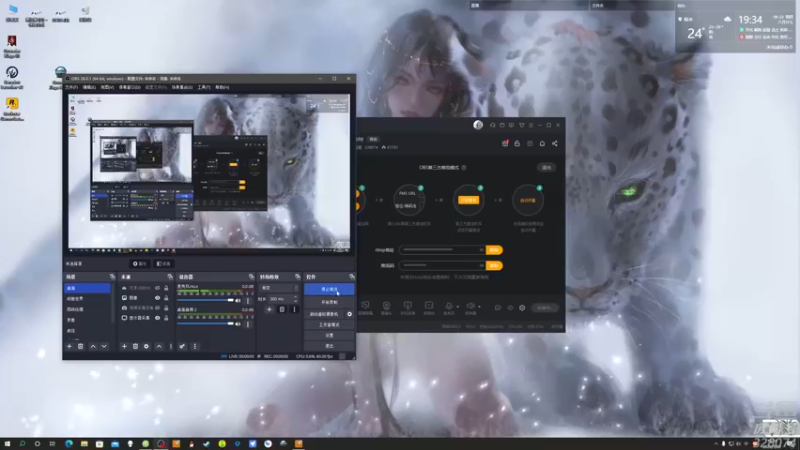Click the stream key input field
The width and height of the screenshot is (800, 450).
442,266
